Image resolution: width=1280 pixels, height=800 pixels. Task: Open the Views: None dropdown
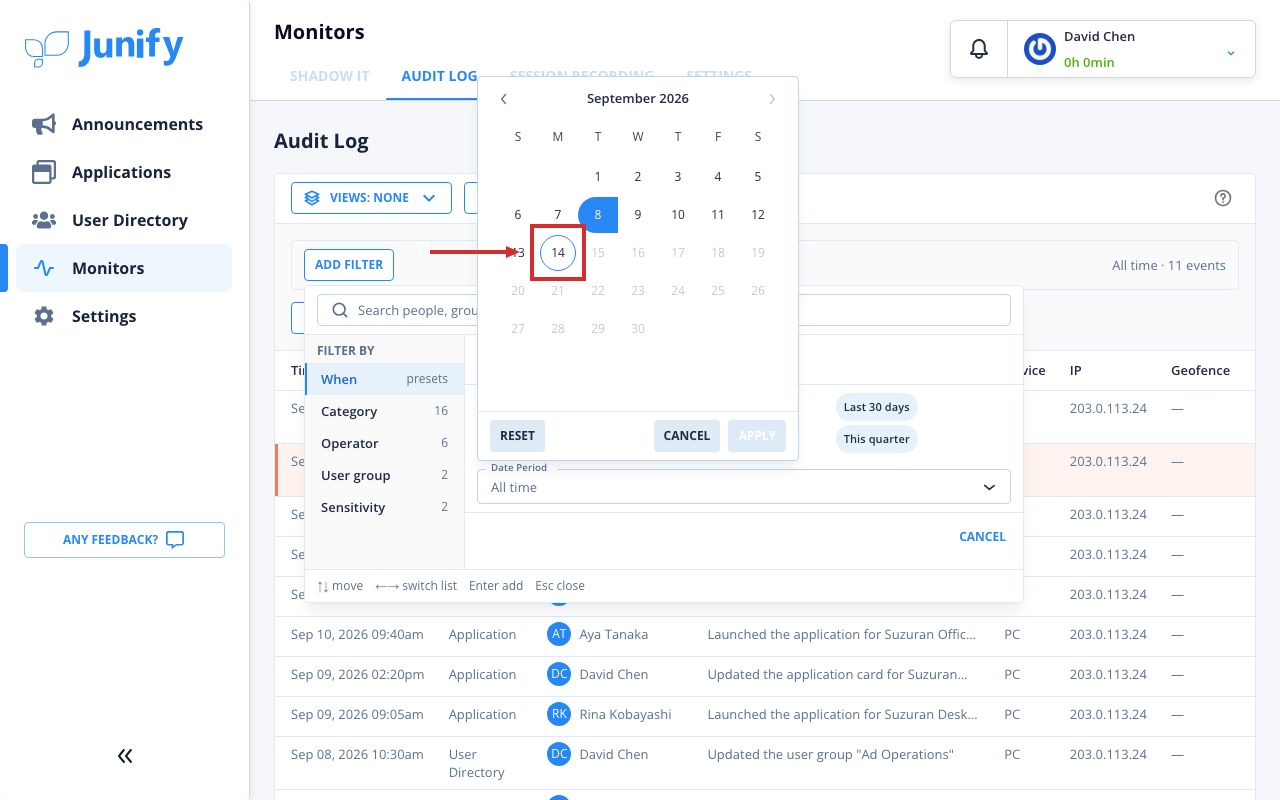click(371, 198)
